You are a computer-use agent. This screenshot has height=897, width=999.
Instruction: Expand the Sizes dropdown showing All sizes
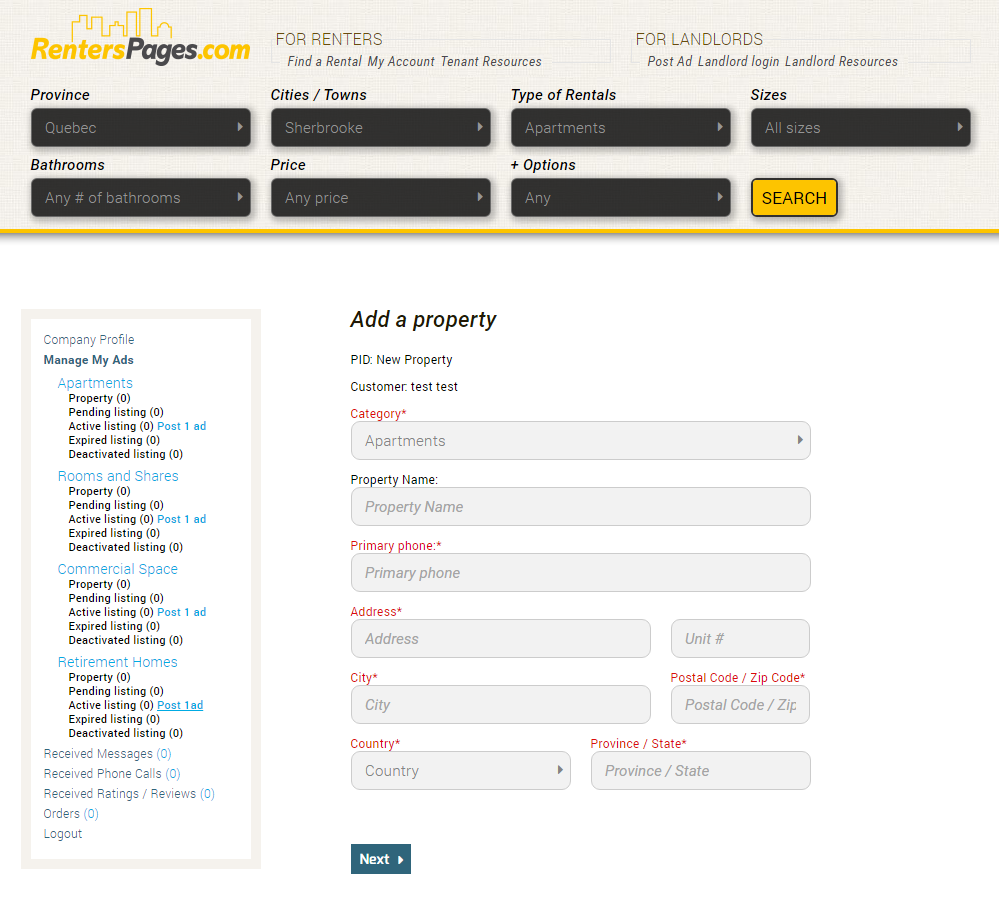861,127
